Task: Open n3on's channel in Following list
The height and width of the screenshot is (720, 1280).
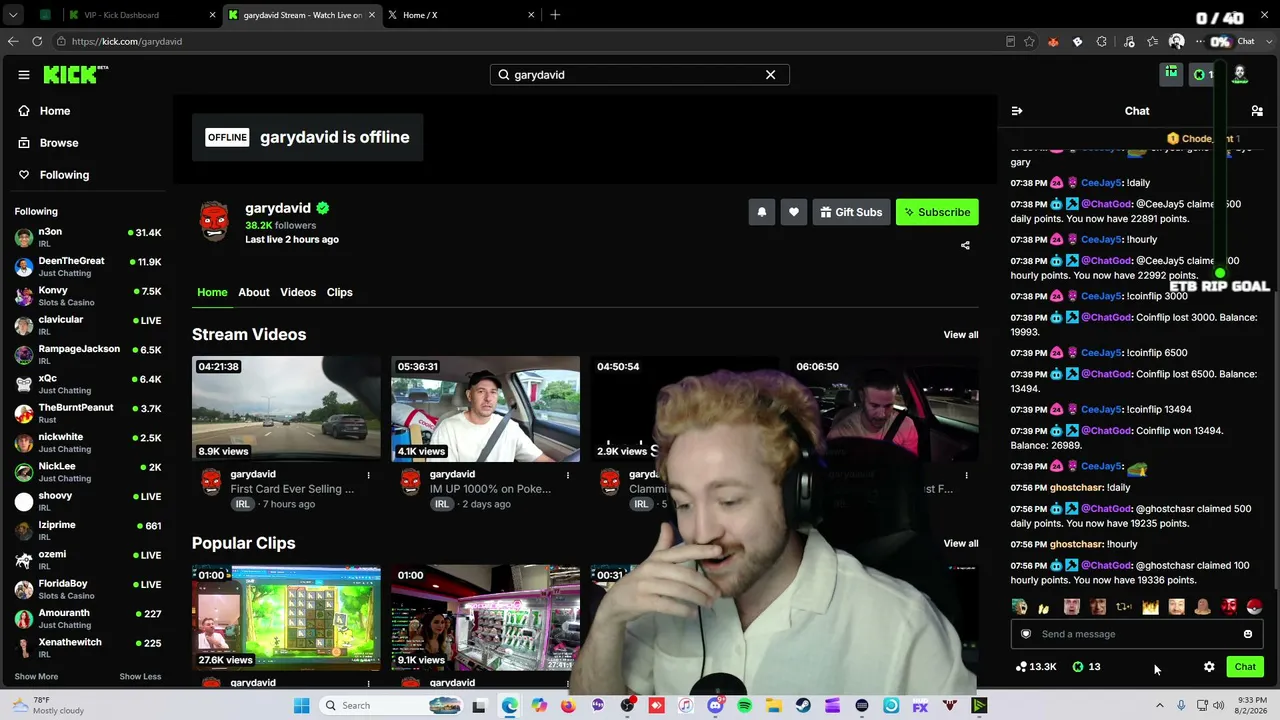Action: pos(88,237)
